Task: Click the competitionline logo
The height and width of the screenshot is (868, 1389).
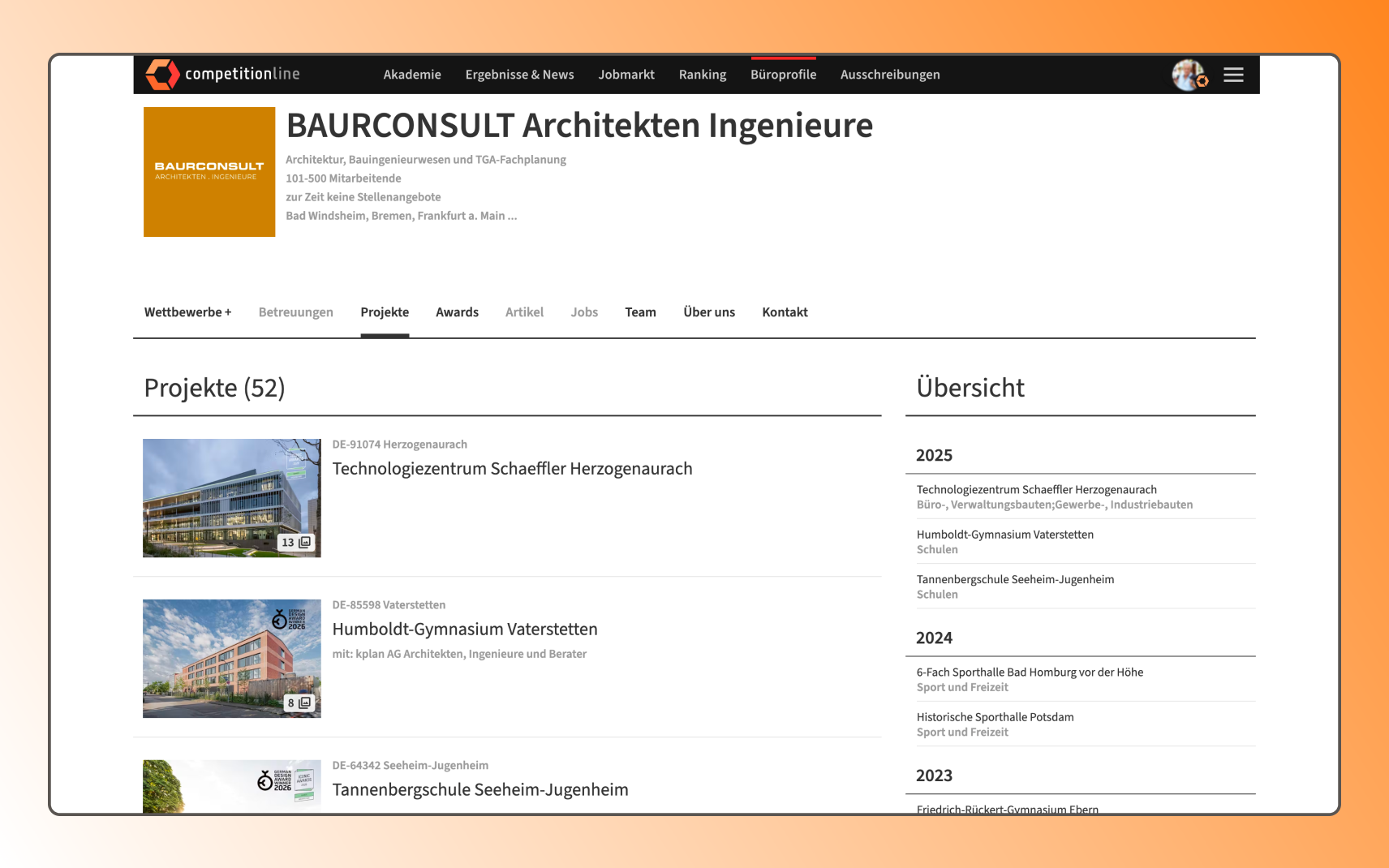Action: coord(223,75)
